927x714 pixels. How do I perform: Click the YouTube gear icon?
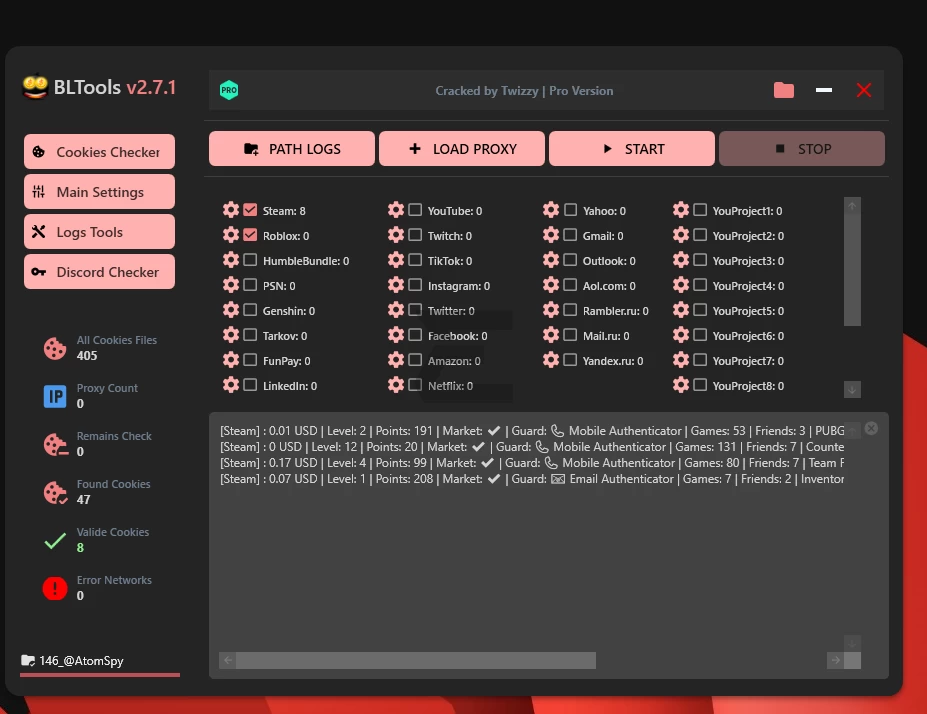pos(396,210)
